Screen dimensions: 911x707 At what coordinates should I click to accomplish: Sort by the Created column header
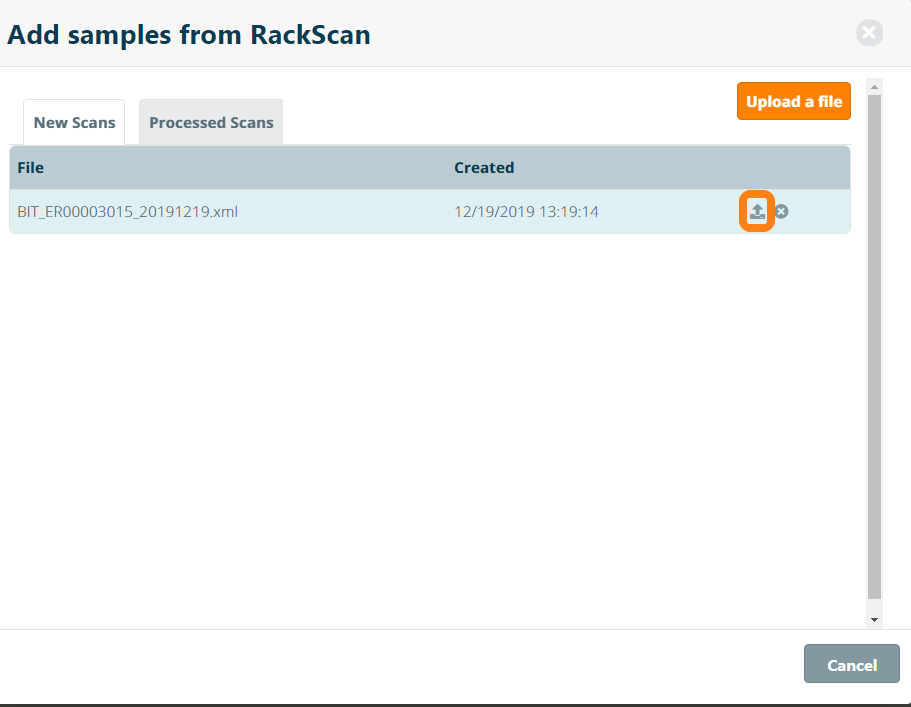(484, 168)
